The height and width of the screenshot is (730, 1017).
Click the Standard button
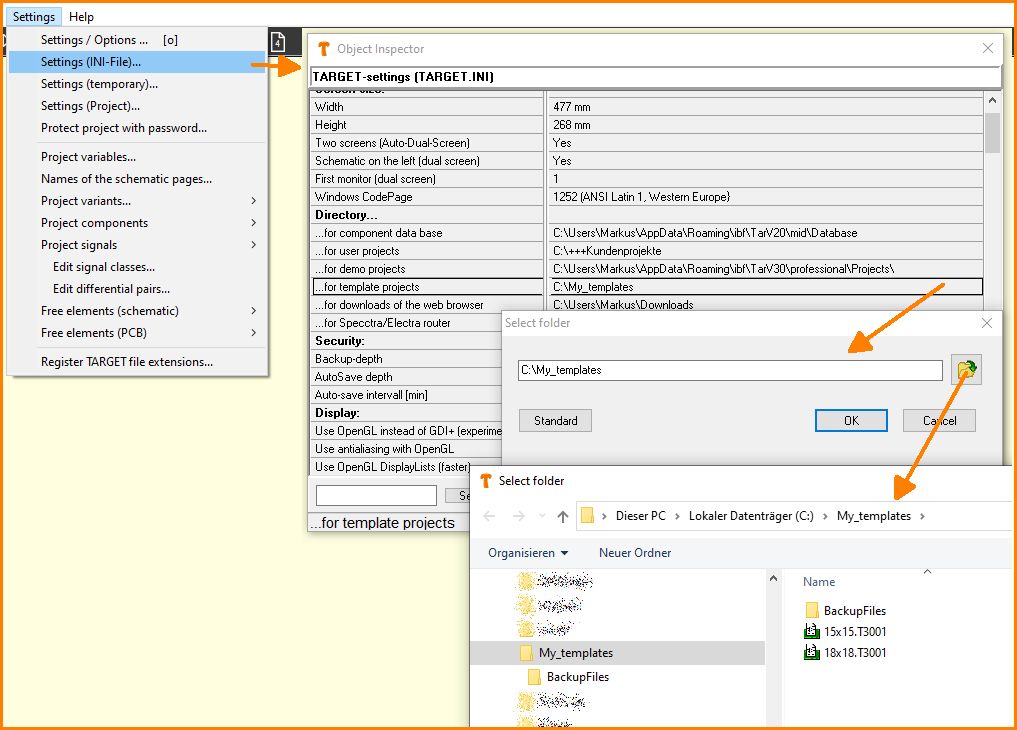coord(555,421)
